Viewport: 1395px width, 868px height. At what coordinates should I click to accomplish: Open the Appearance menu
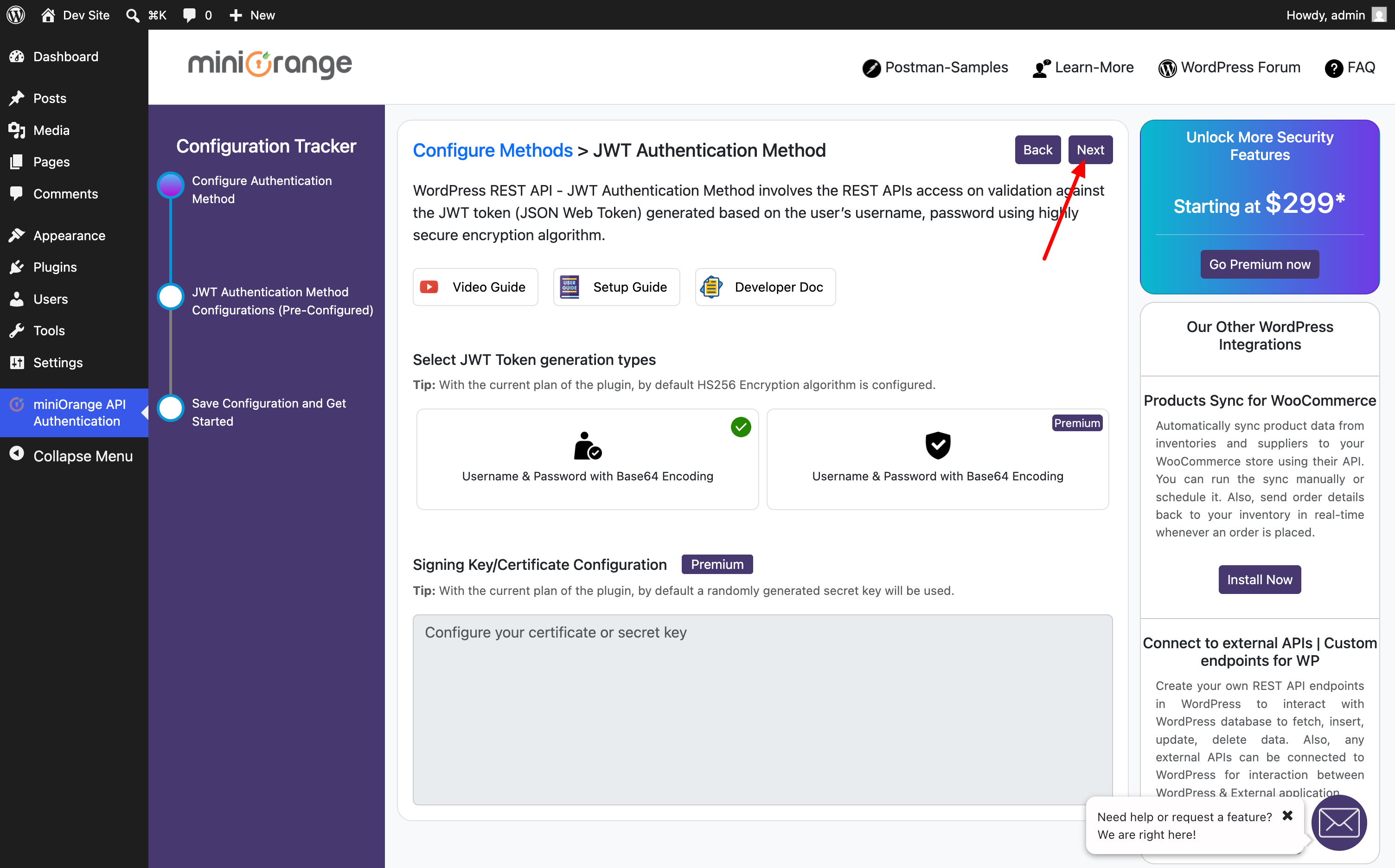[74, 236]
